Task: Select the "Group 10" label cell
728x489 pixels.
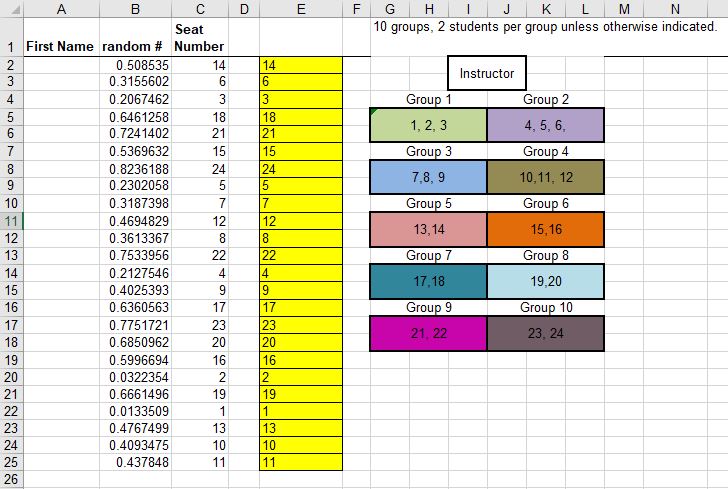Action: click(x=546, y=307)
